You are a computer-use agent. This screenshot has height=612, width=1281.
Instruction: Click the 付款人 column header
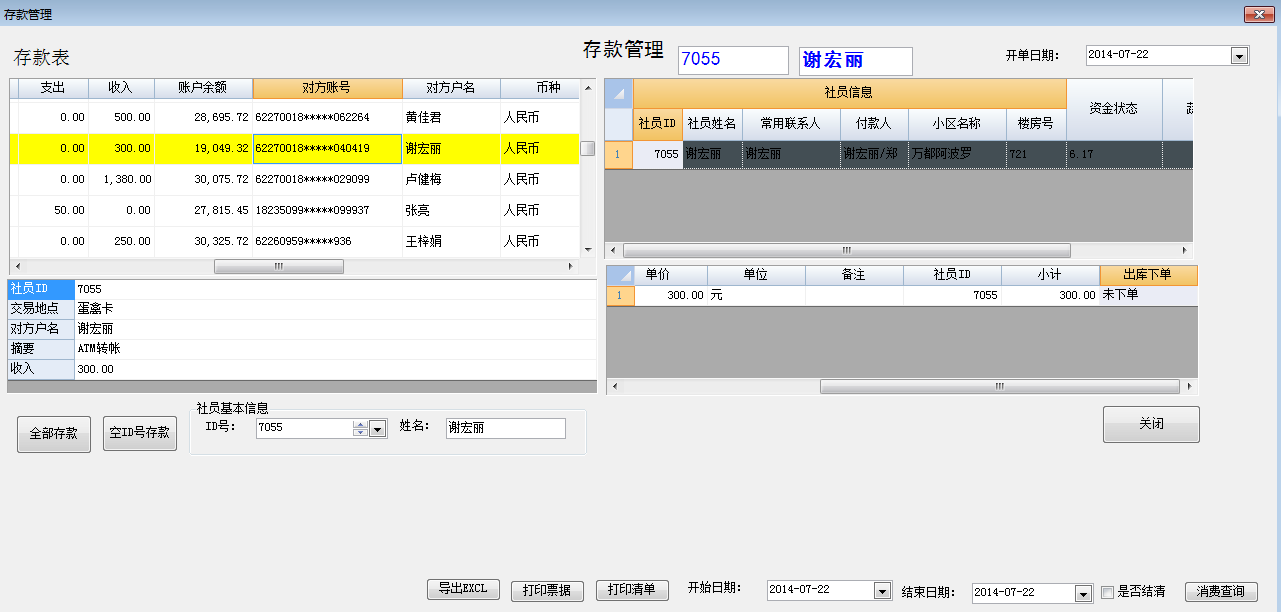tap(873, 123)
